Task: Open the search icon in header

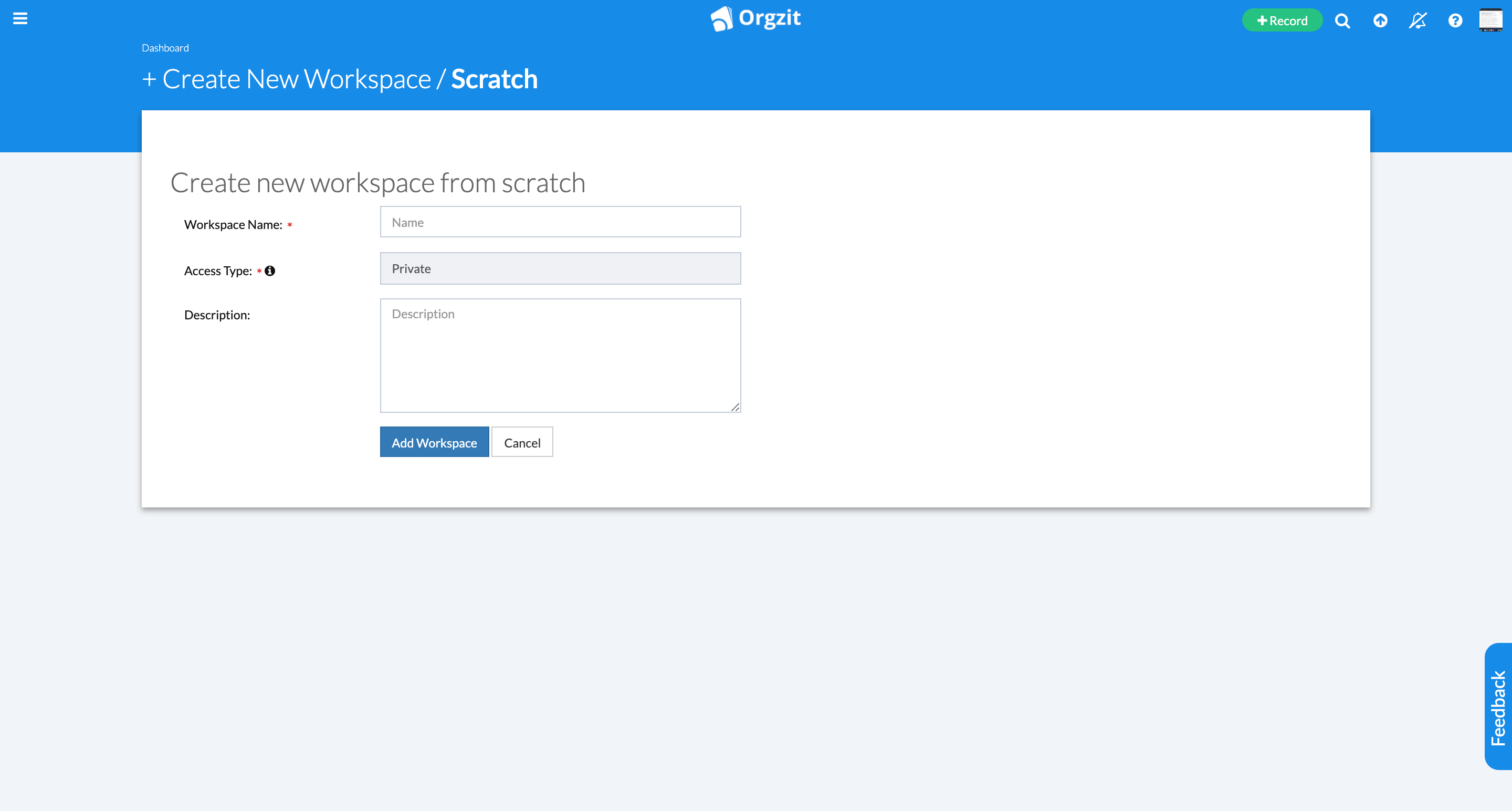Action: coord(1342,21)
